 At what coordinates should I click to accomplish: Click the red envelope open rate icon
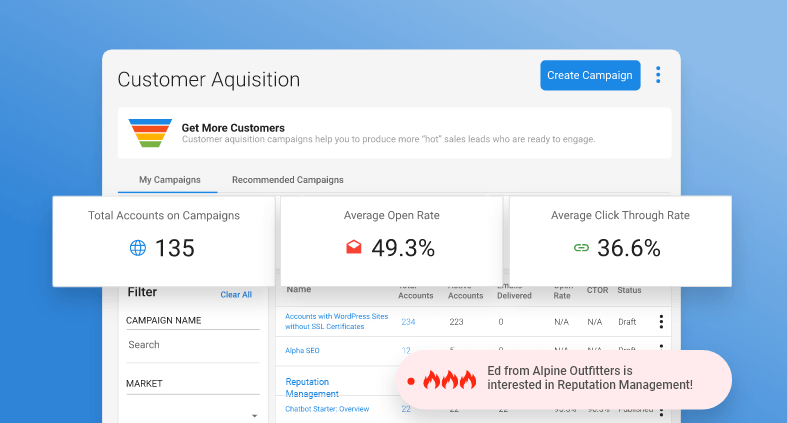[x=354, y=248]
